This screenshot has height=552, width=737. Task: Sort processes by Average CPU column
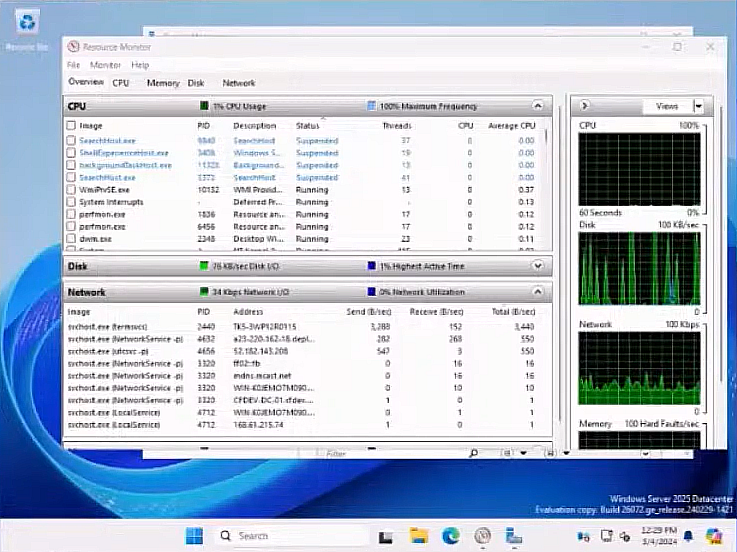(x=512, y=126)
